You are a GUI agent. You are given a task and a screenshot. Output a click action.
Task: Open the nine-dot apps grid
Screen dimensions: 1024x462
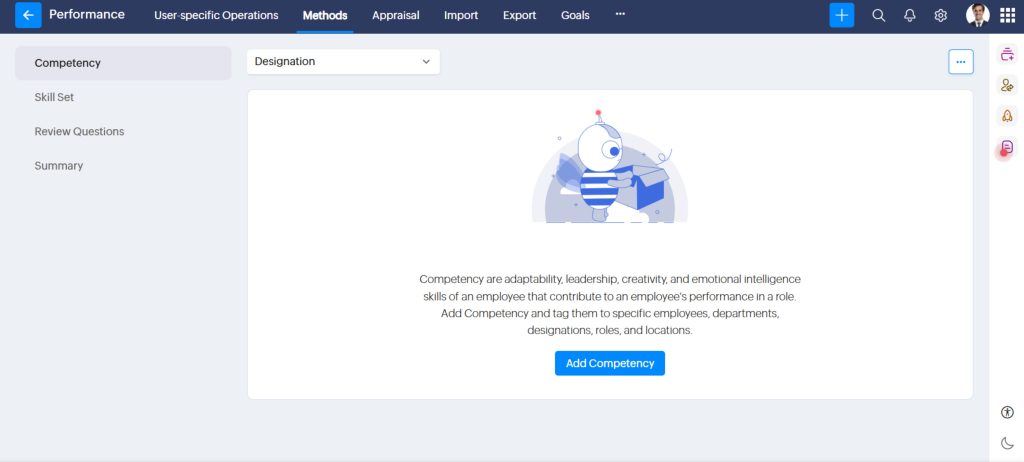point(1008,15)
